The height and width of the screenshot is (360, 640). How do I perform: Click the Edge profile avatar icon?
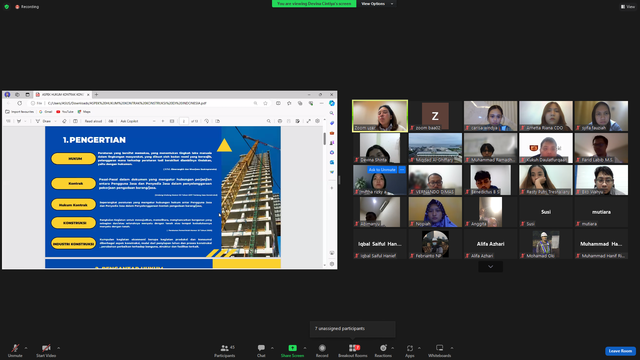[7, 95]
